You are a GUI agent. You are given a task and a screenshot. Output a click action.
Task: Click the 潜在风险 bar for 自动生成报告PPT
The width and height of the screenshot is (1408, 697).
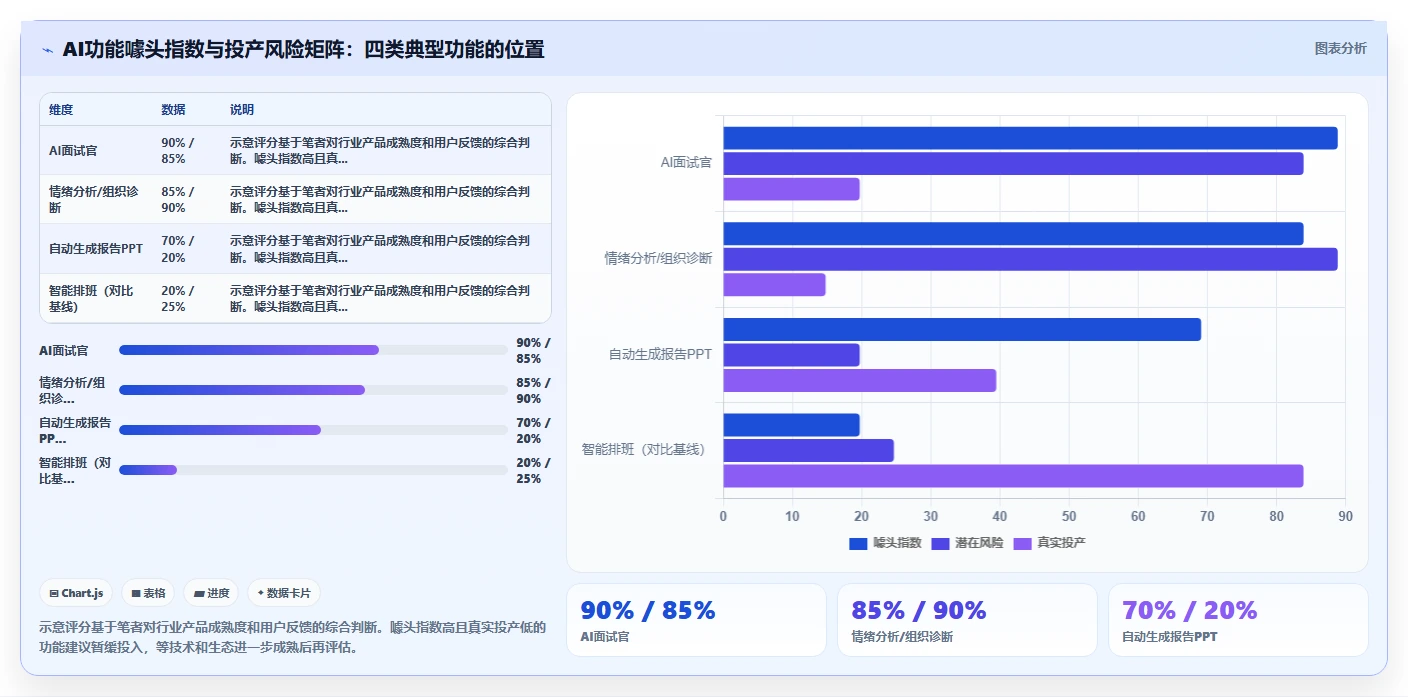tap(791, 355)
